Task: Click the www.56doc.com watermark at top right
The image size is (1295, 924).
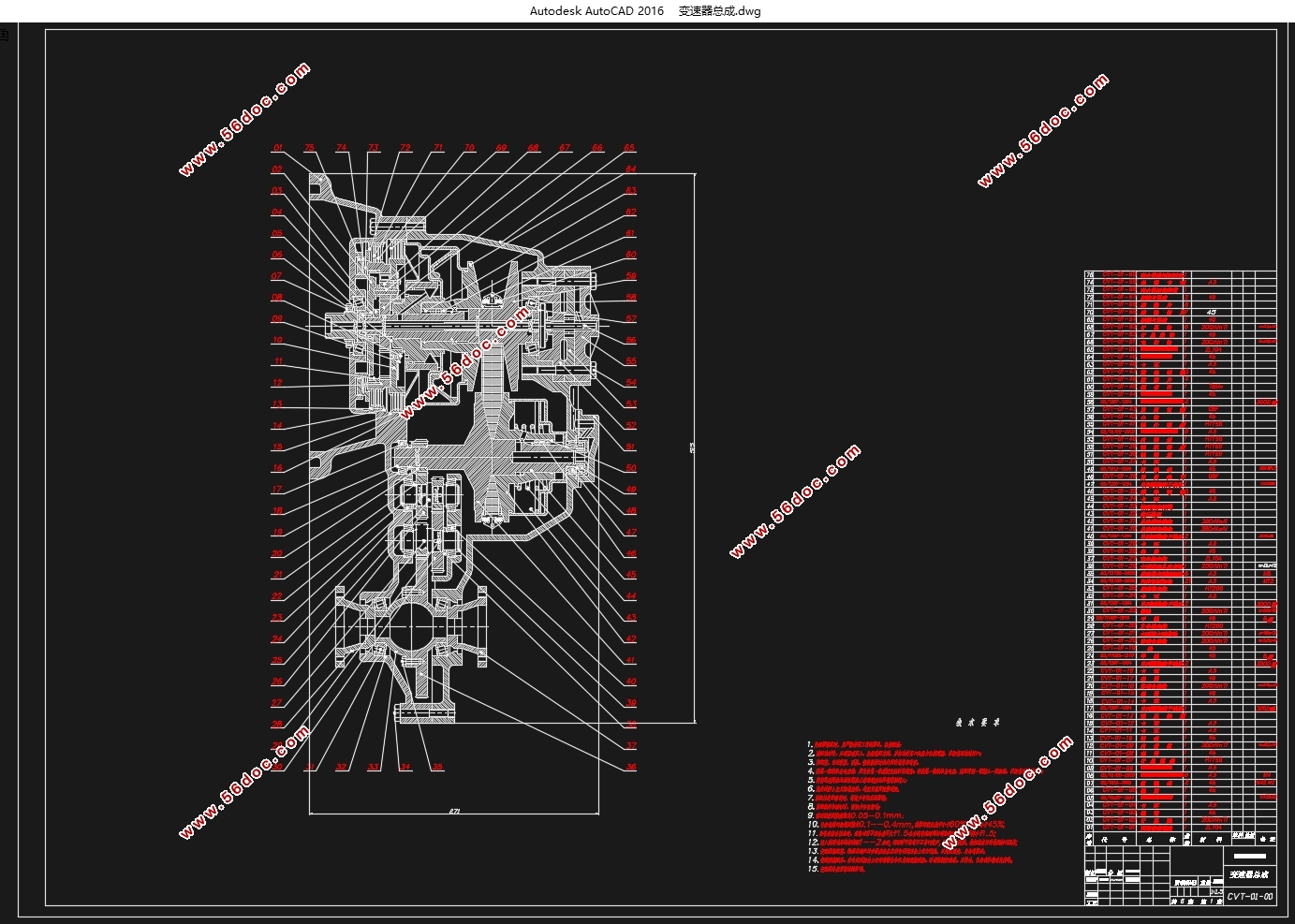Action: point(1043,130)
